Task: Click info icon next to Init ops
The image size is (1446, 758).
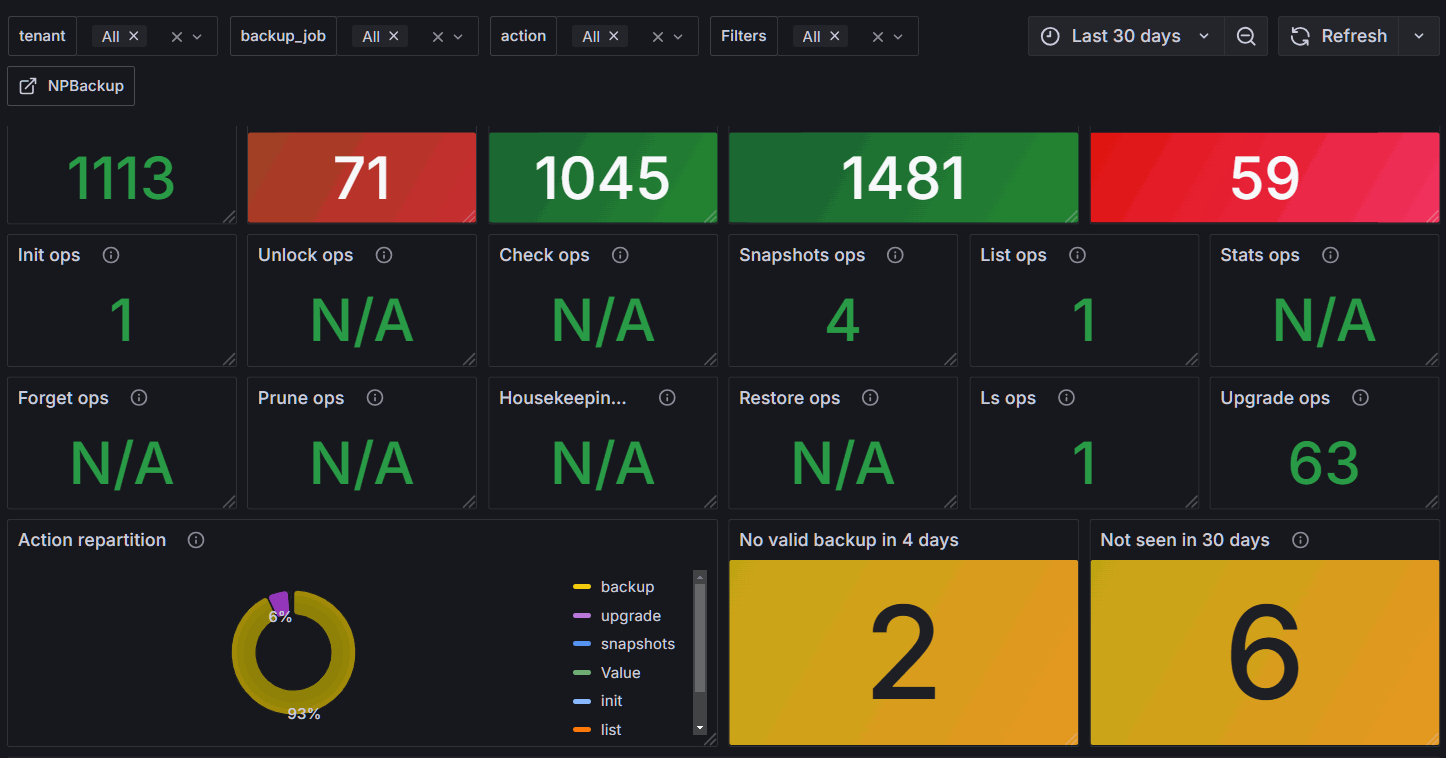Action: click(111, 255)
